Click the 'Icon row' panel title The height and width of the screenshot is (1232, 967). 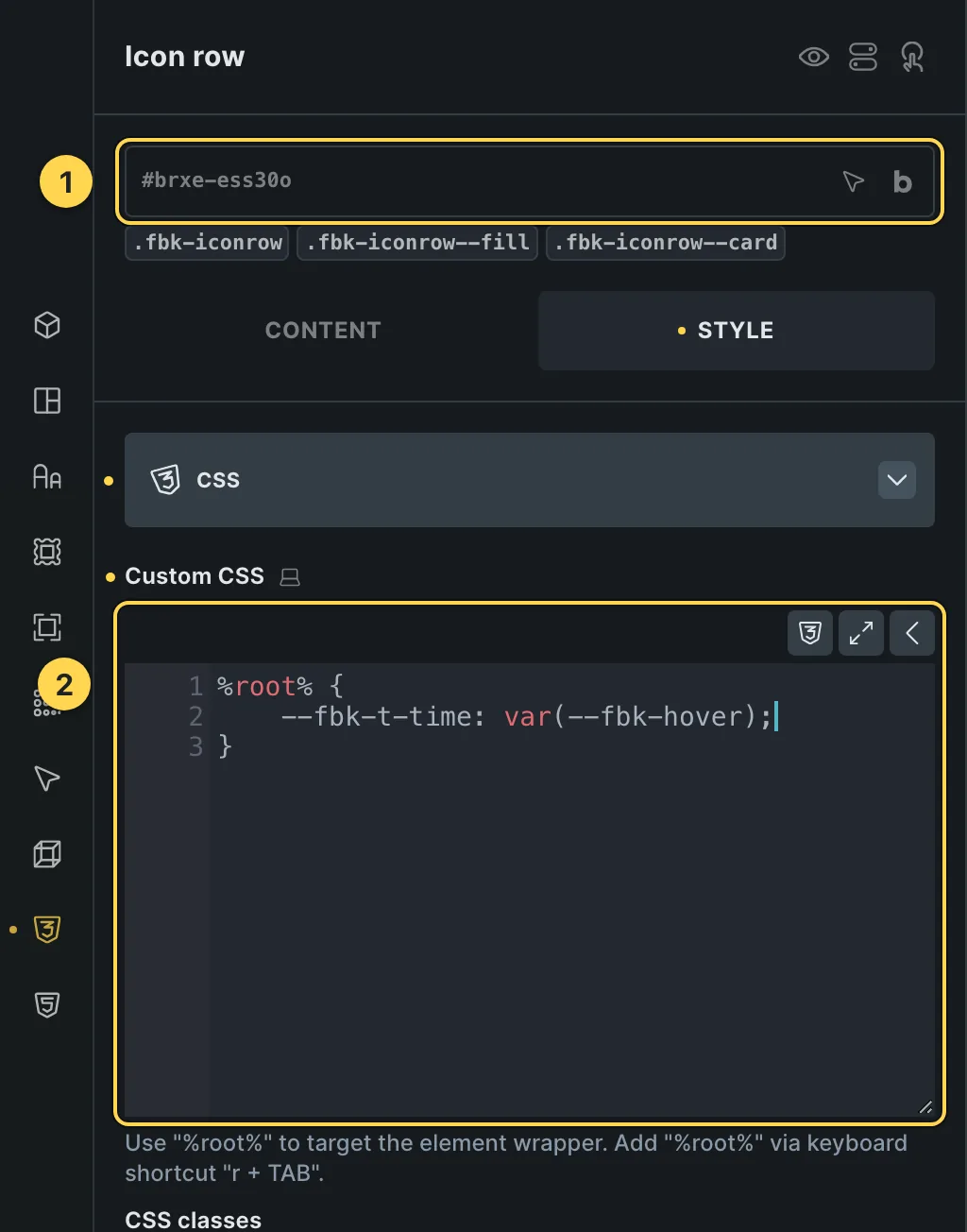pos(184,57)
